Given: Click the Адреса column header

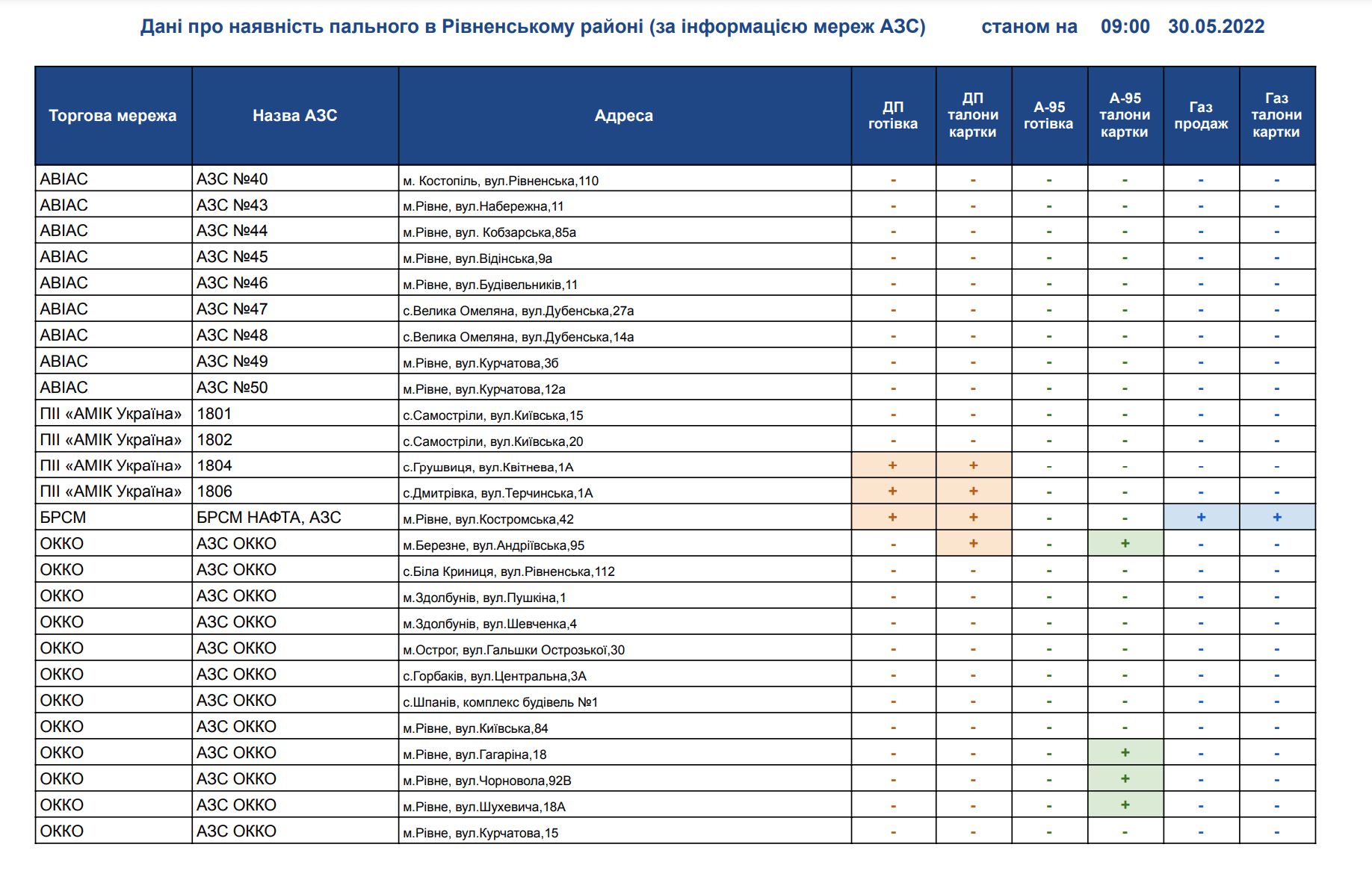Looking at the screenshot, I should click(623, 116).
